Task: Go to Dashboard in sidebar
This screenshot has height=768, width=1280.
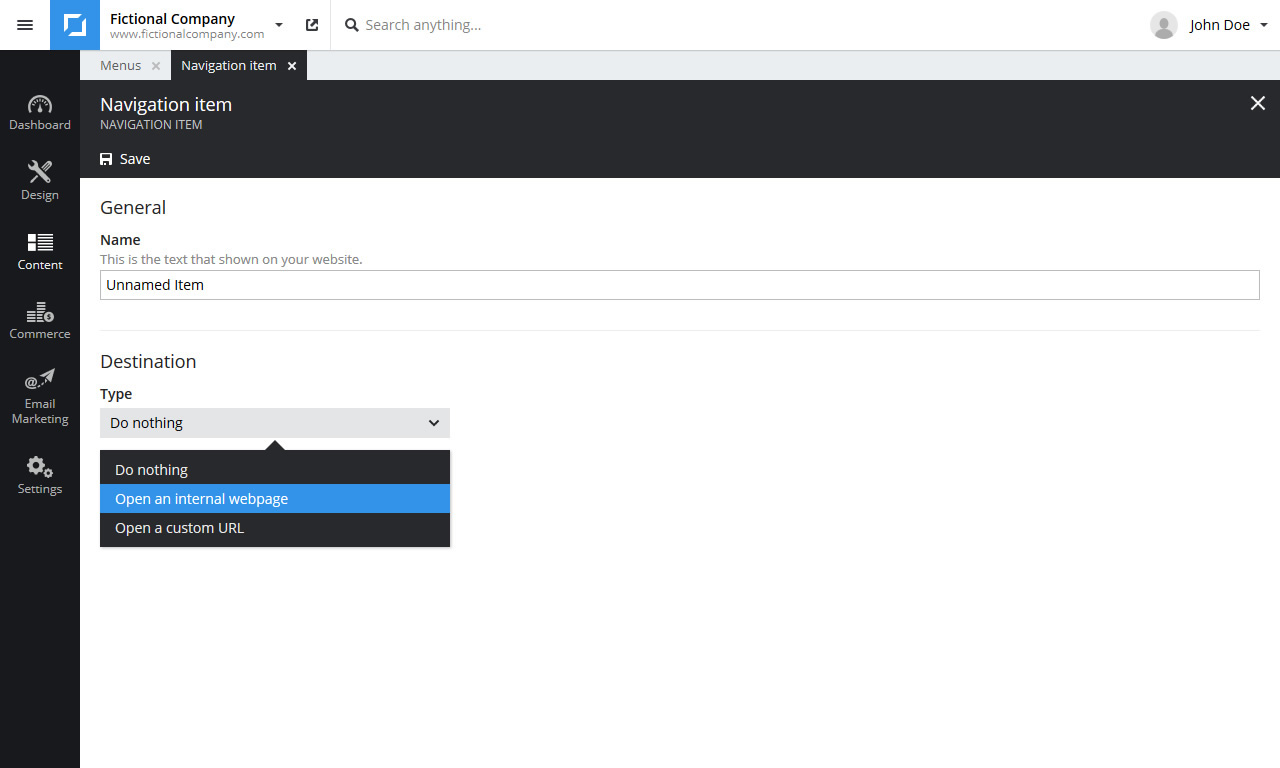Action: (x=40, y=113)
